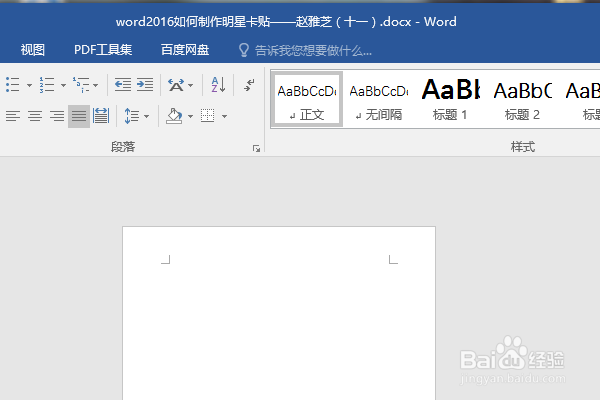
Task: Open borders dropdown arrow
Action: pyautogui.click(x=225, y=116)
